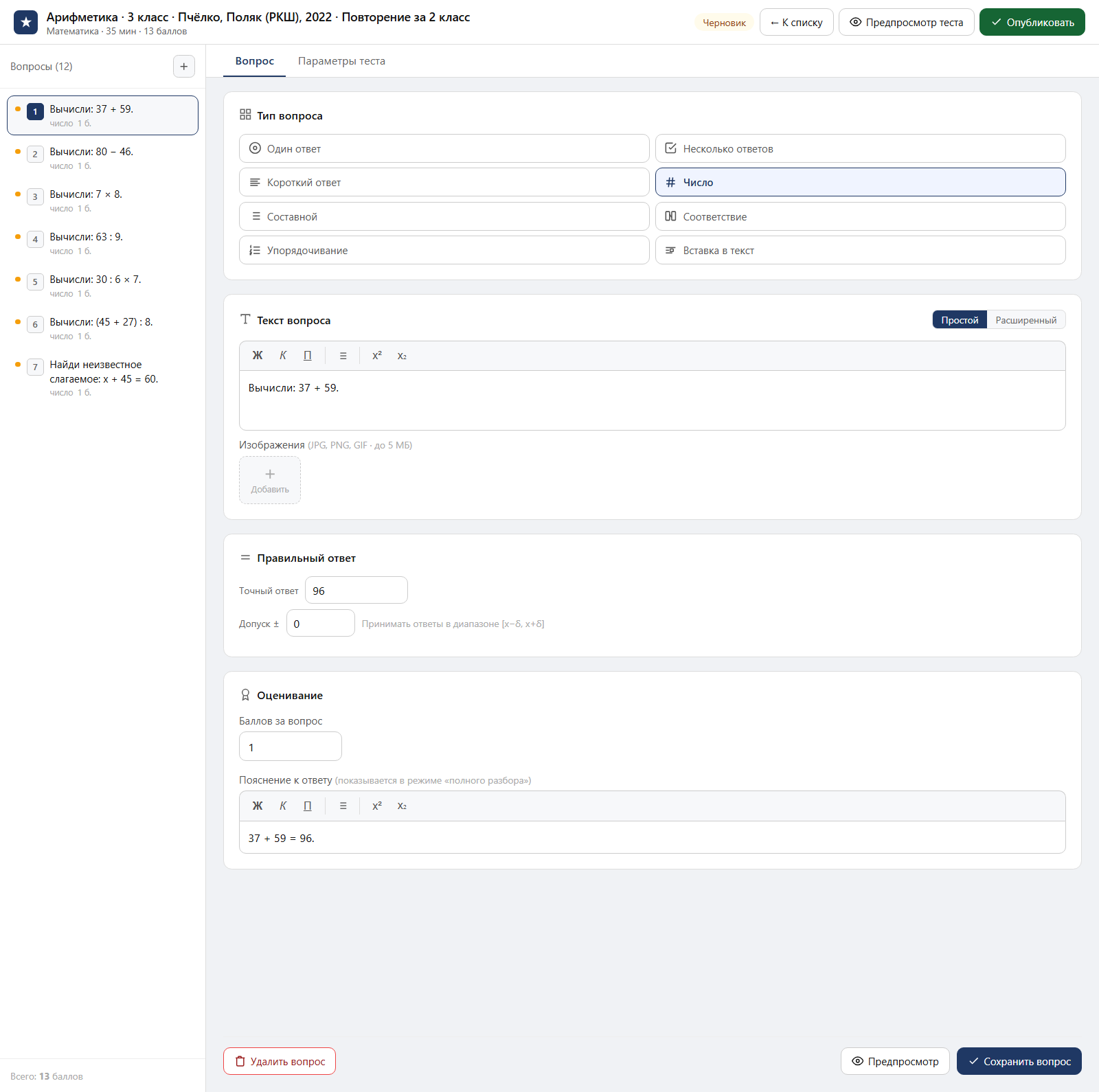Screen dimensions: 1099x1092
Task: Add a new question with the plus button
Action: 184,67
